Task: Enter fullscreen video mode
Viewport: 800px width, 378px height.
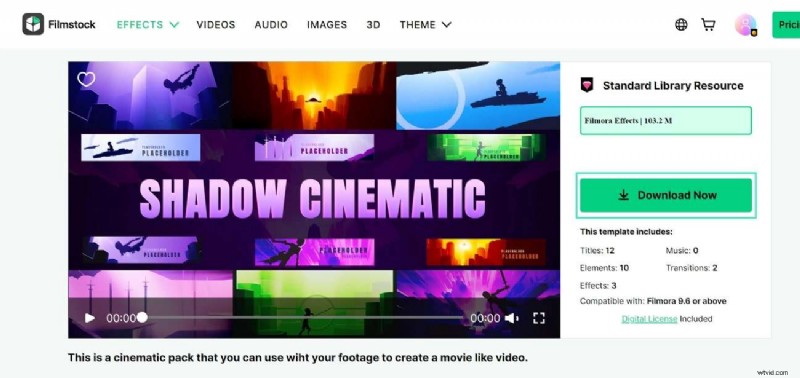Action: pos(539,318)
